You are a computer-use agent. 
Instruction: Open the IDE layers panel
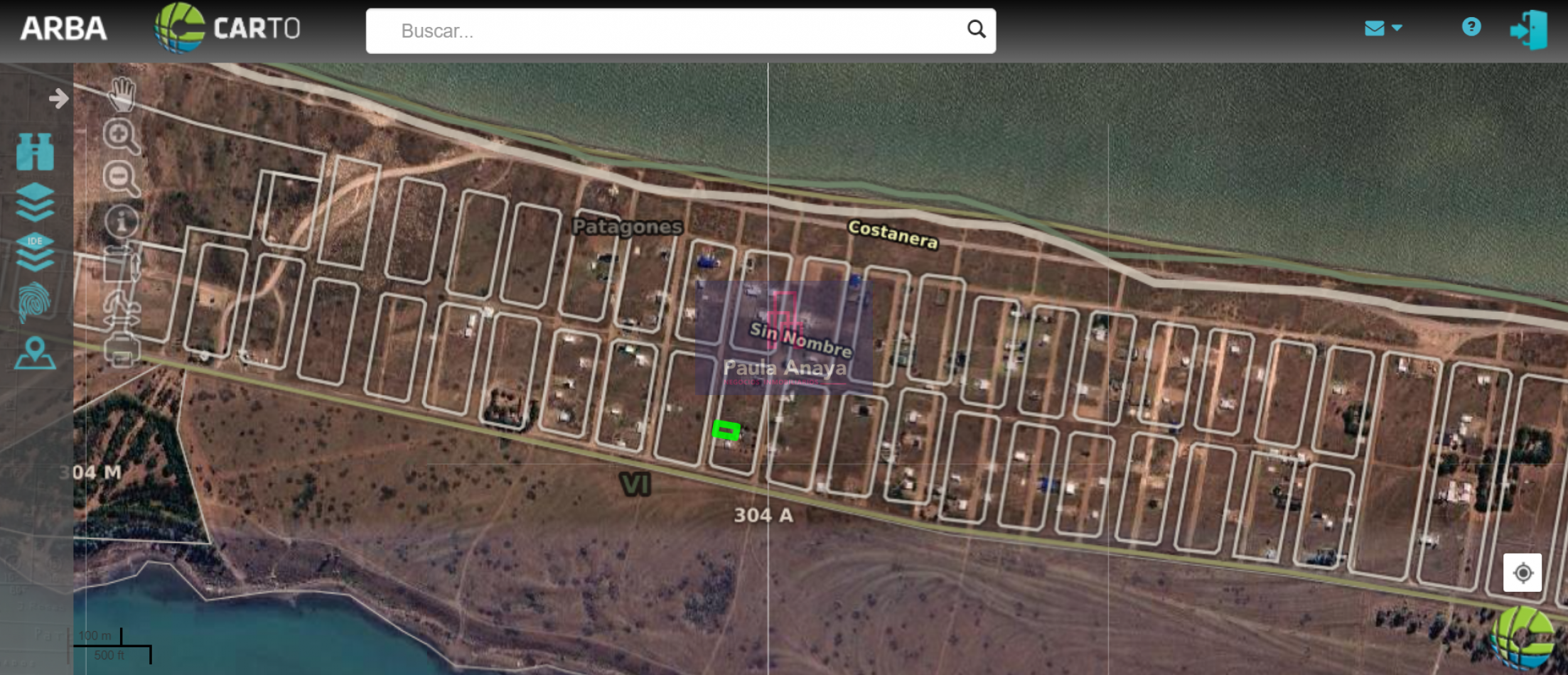[35, 252]
